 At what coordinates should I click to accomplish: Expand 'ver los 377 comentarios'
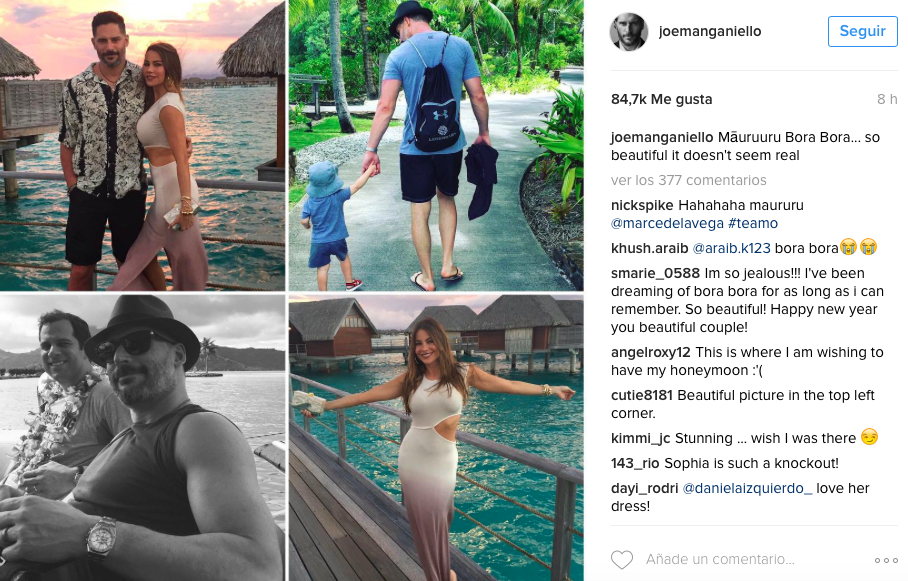coord(689,180)
